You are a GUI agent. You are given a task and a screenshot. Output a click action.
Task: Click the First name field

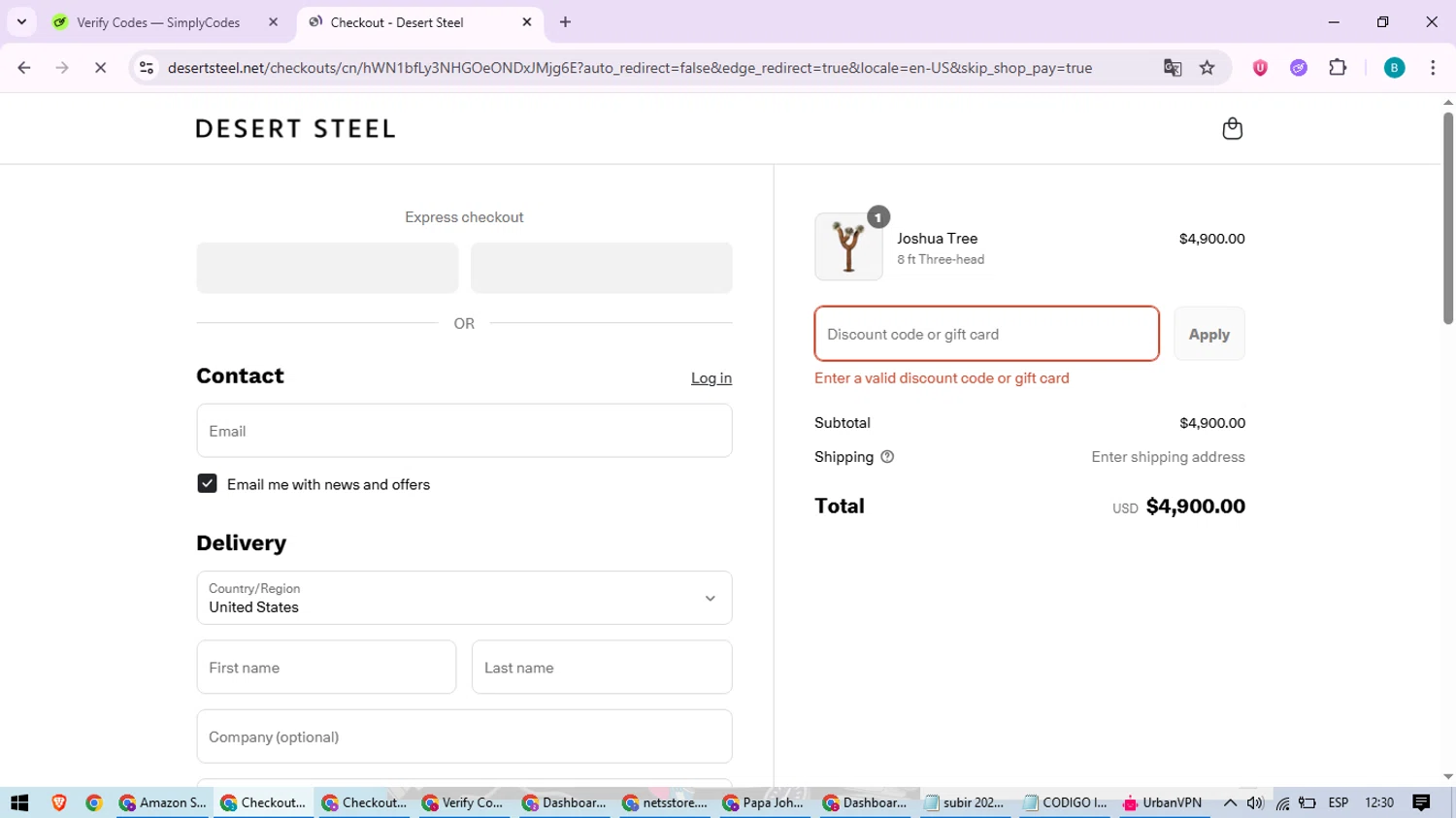pos(326,668)
